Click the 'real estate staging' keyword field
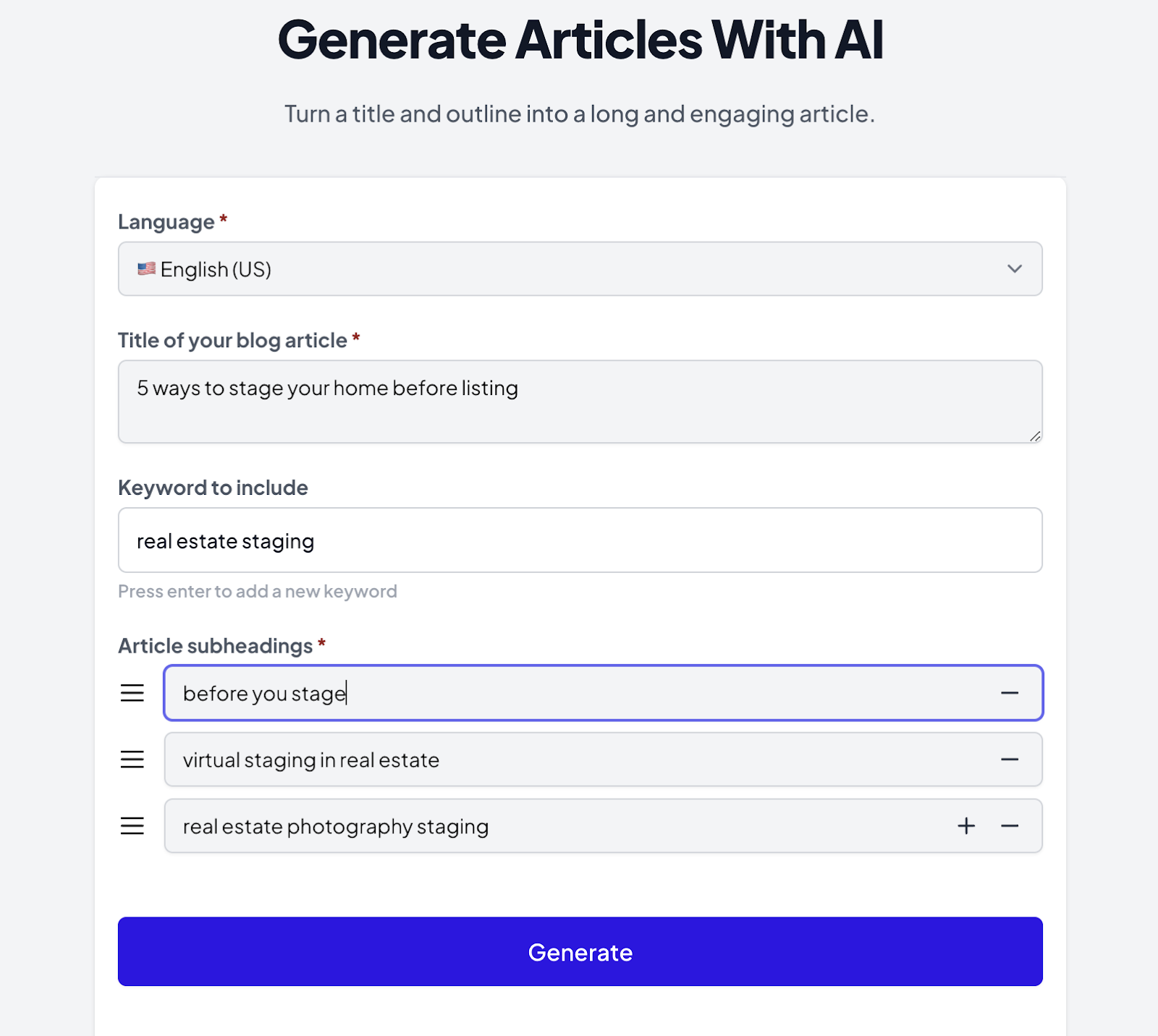 point(580,540)
